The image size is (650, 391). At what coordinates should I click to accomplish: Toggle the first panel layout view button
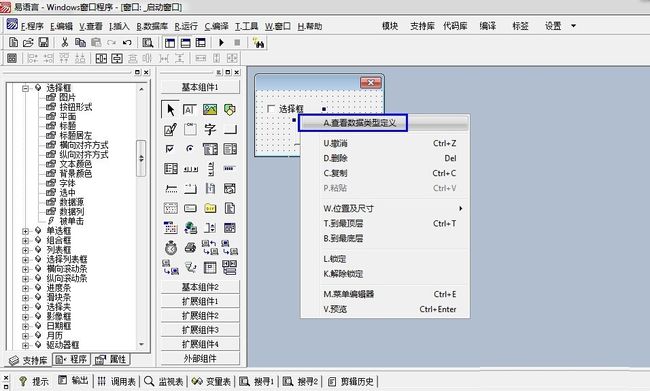point(170,42)
